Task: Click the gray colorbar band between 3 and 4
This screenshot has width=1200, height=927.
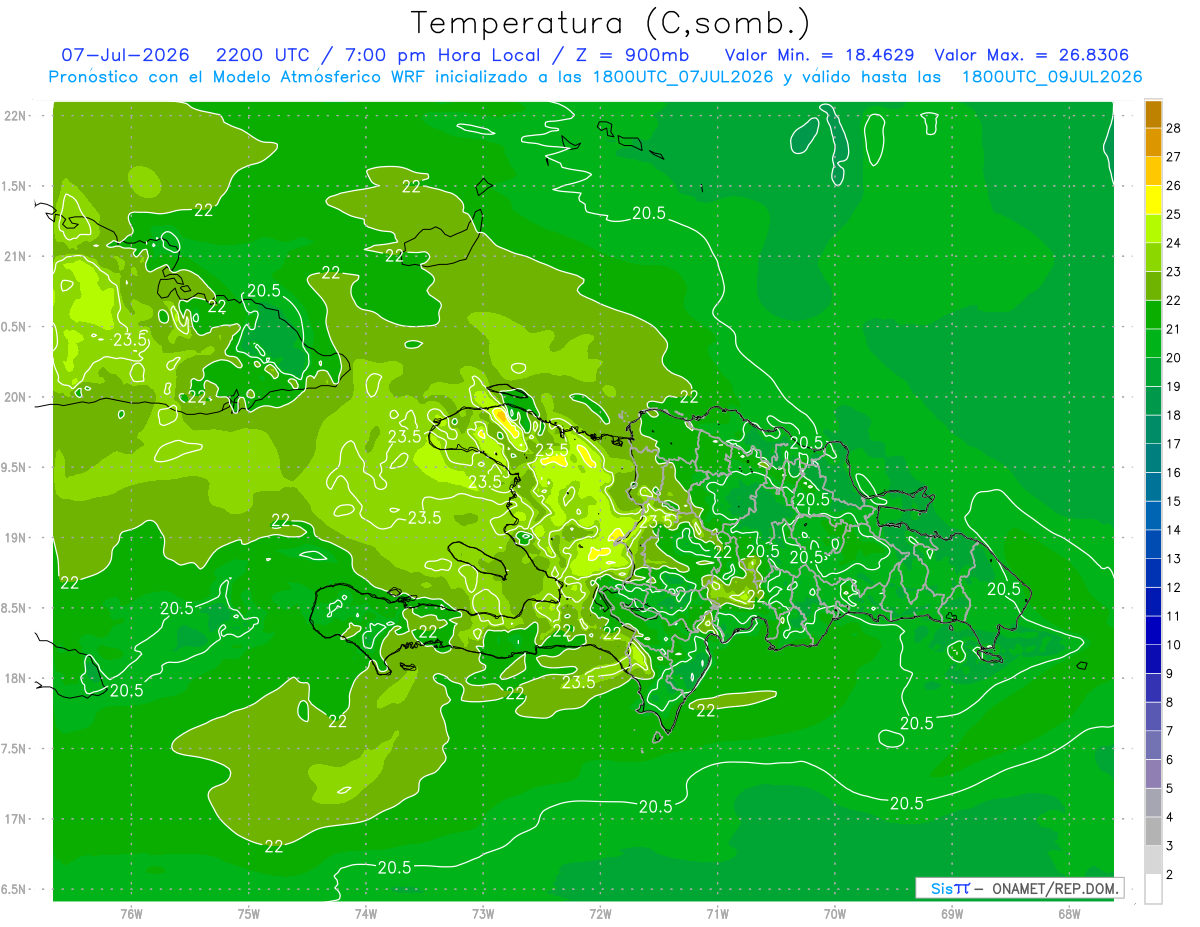Action: coord(1153,831)
